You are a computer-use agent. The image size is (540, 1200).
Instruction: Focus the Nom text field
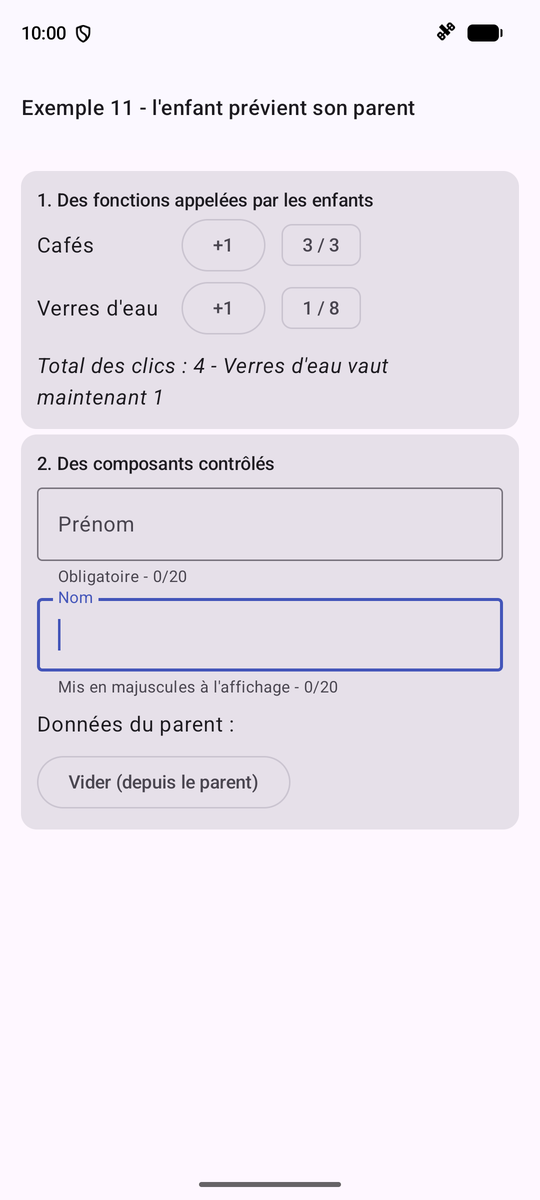(270, 635)
